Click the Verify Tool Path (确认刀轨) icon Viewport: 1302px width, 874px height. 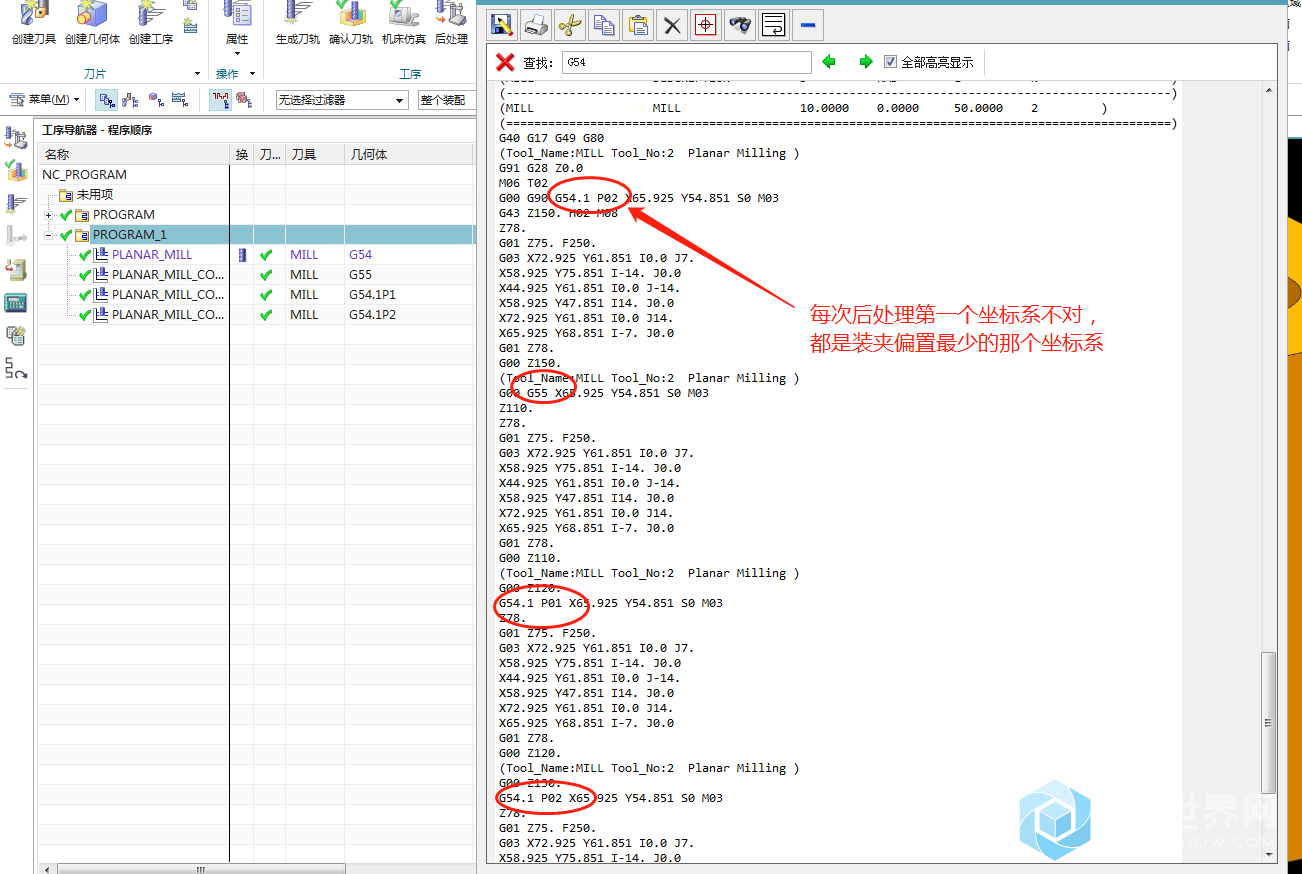[351, 14]
